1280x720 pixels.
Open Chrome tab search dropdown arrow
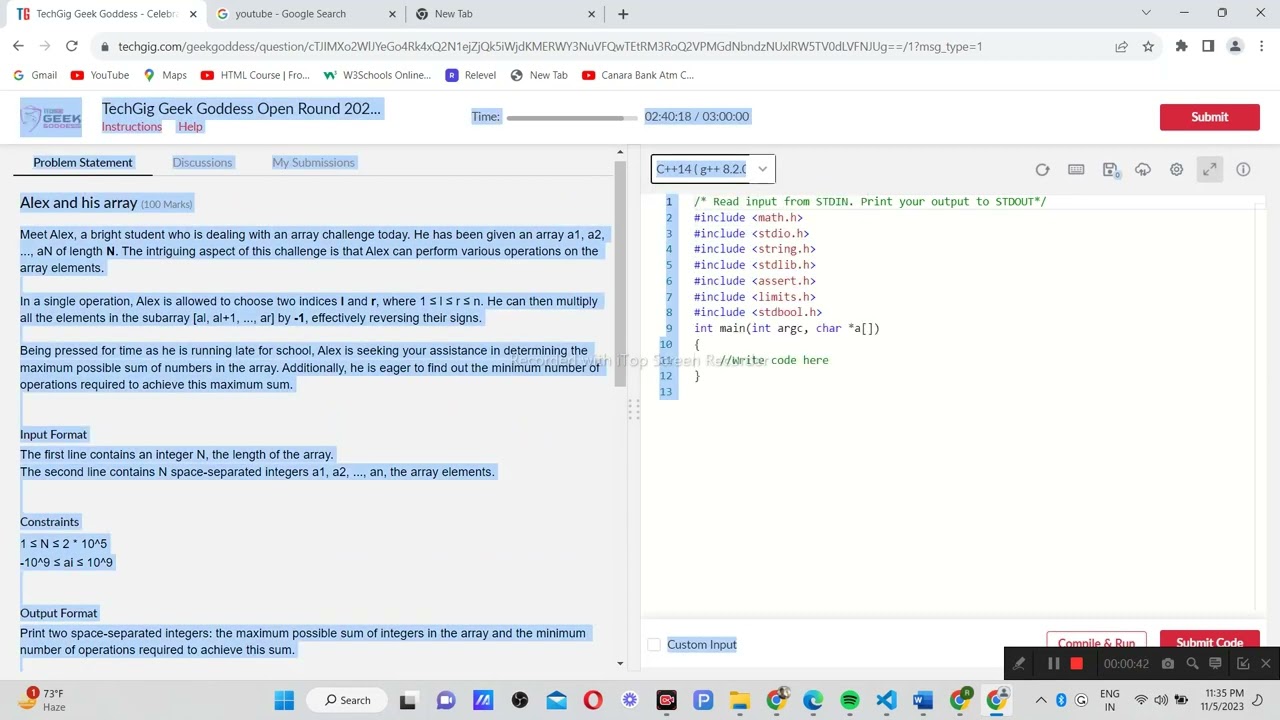click(1146, 14)
